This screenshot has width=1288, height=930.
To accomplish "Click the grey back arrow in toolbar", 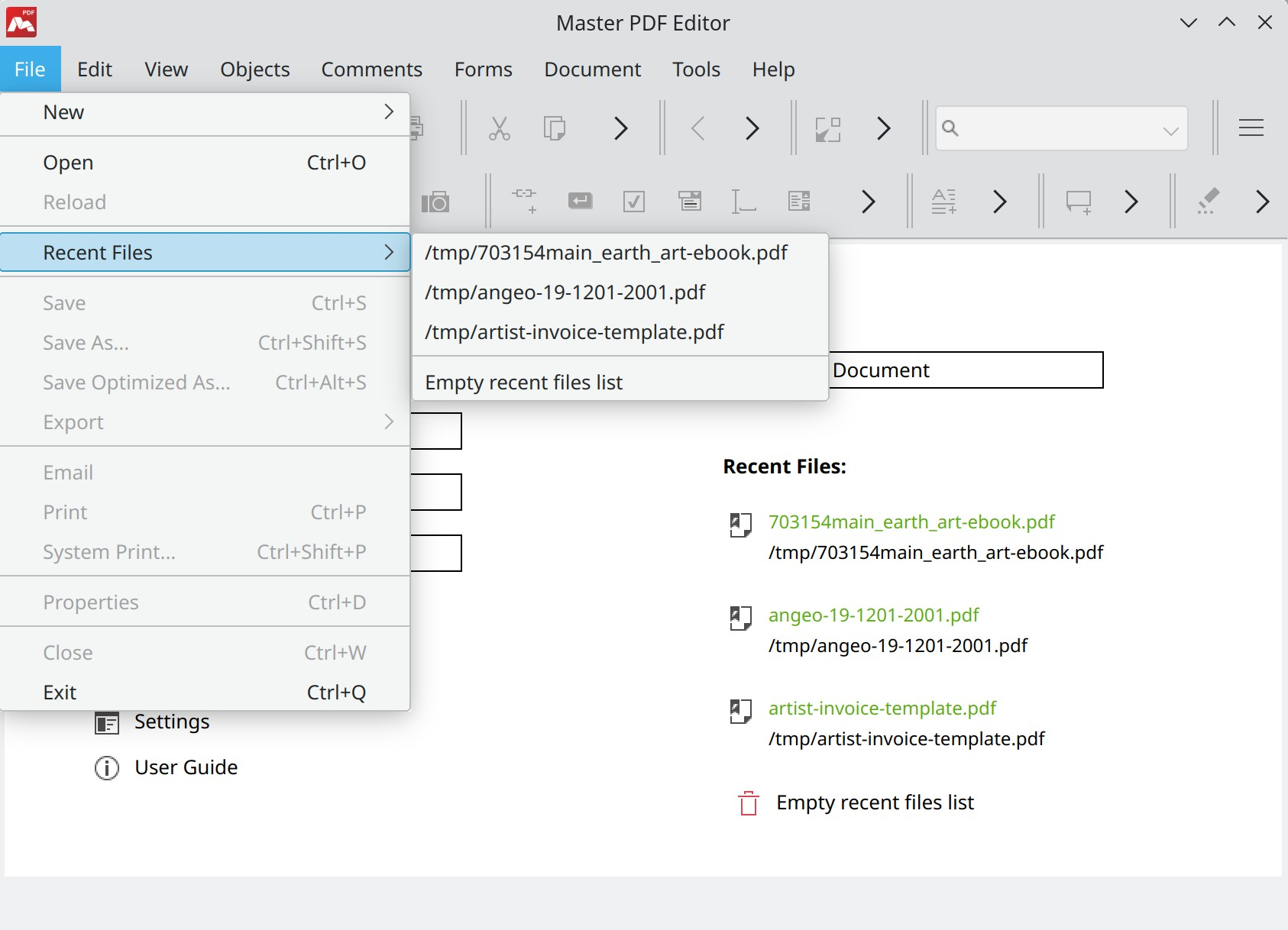I will [697, 128].
